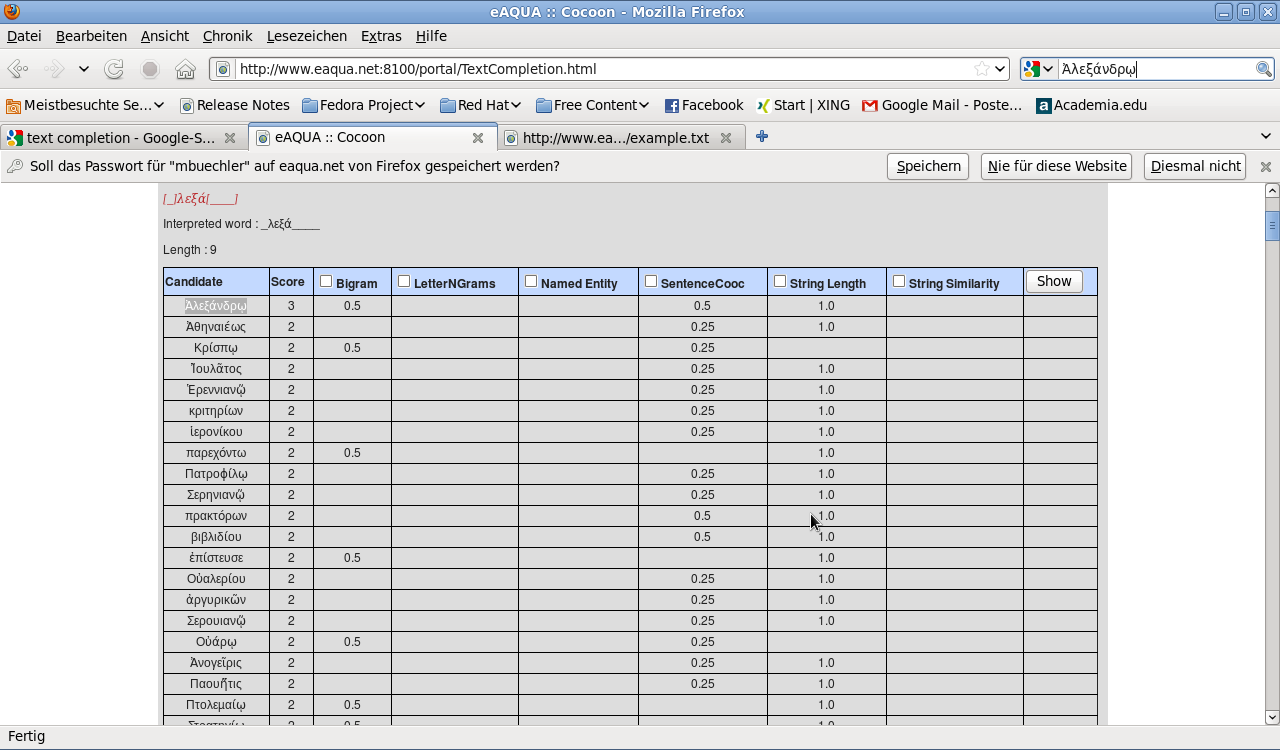1280x750 pixels.
Task: Reload the current page
Action: click(114, 69)
